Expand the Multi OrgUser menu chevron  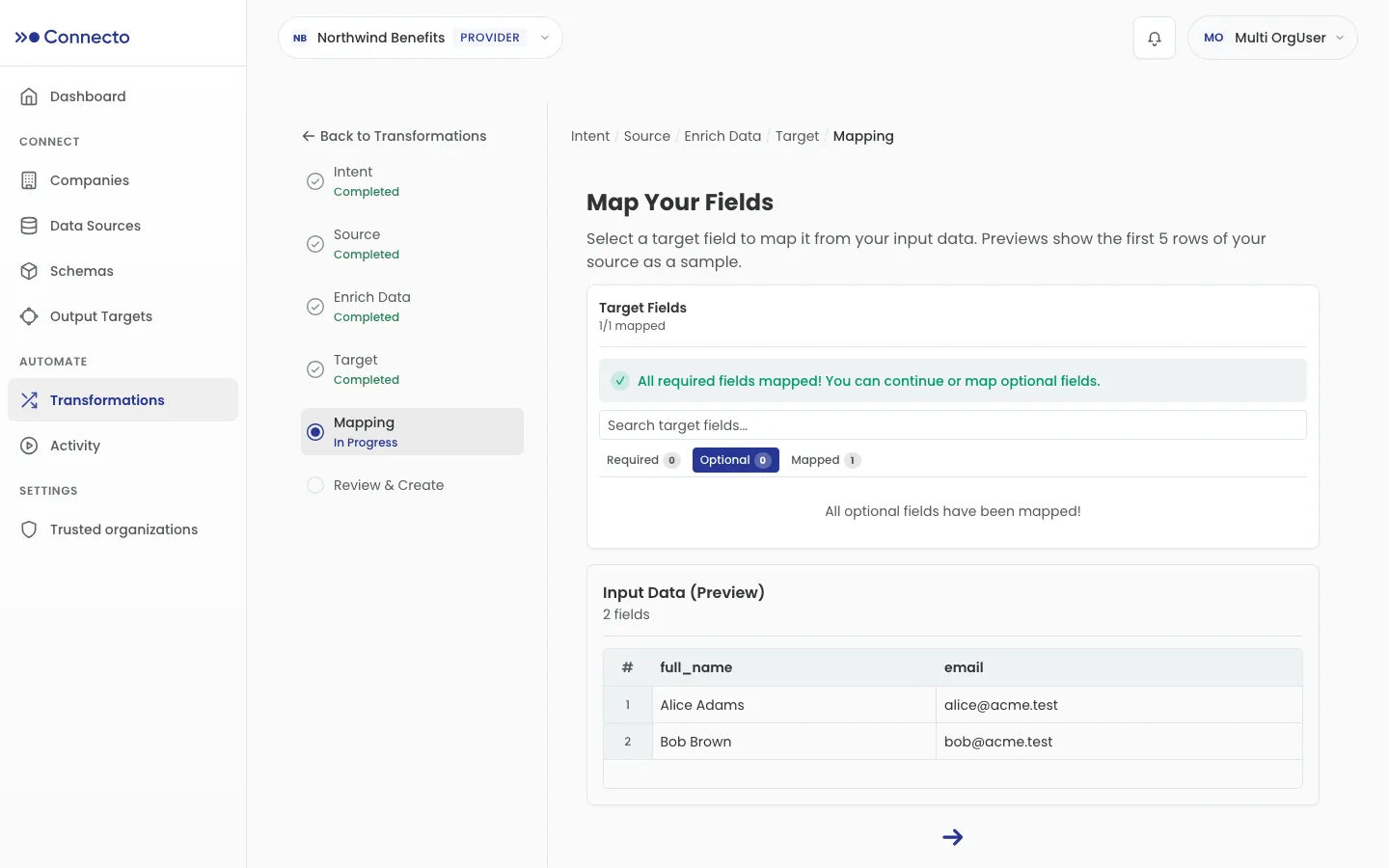pos(1340,38)
